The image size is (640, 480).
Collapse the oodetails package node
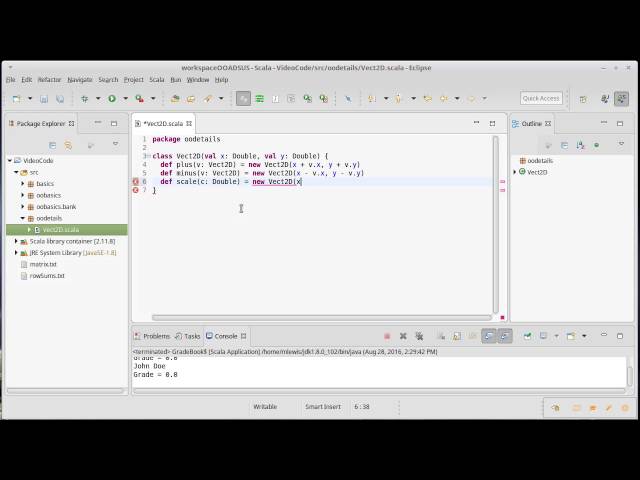(23, 218)
